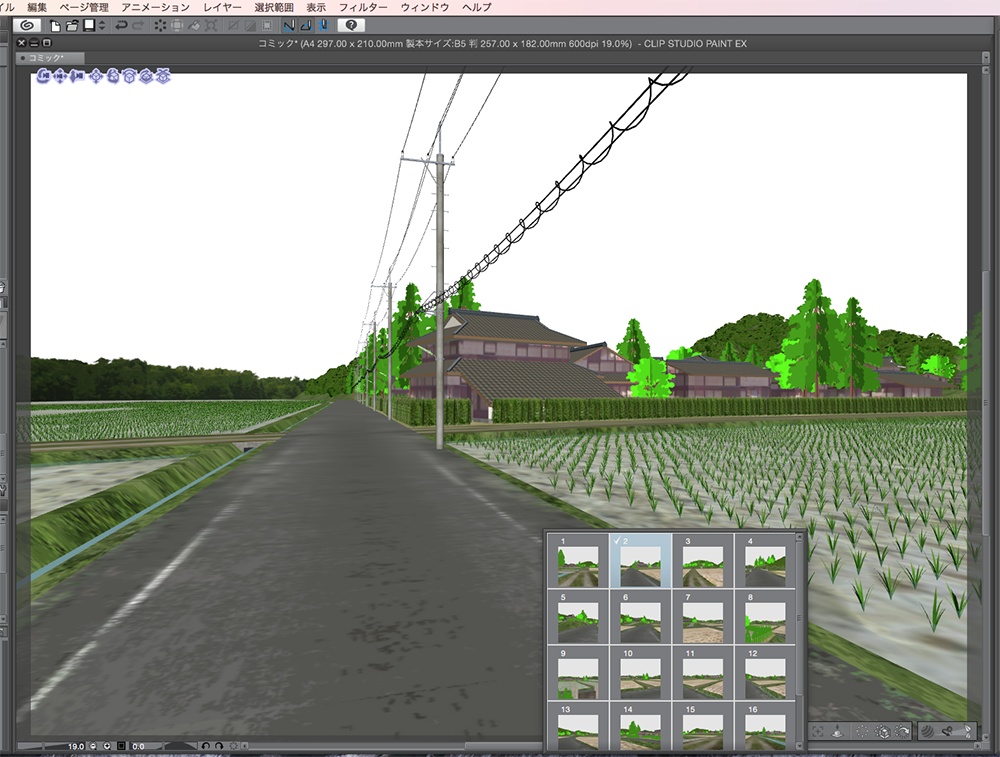The height and width of the screenshot is (757, 1000).
Task: Select the camera rotation tool above the 3D preview
Action: coord(43,76)
